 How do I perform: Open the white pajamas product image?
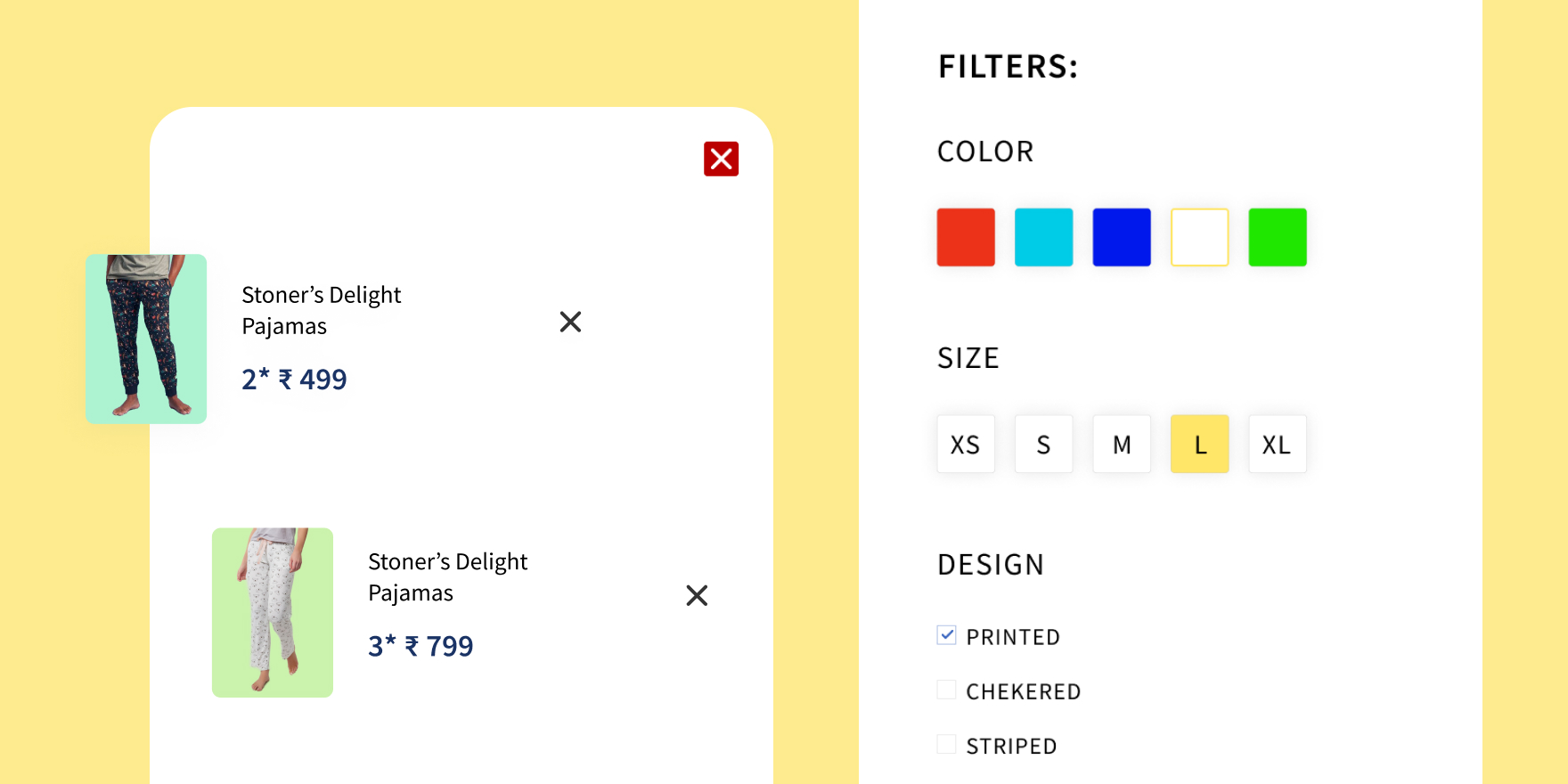(273, 612)
